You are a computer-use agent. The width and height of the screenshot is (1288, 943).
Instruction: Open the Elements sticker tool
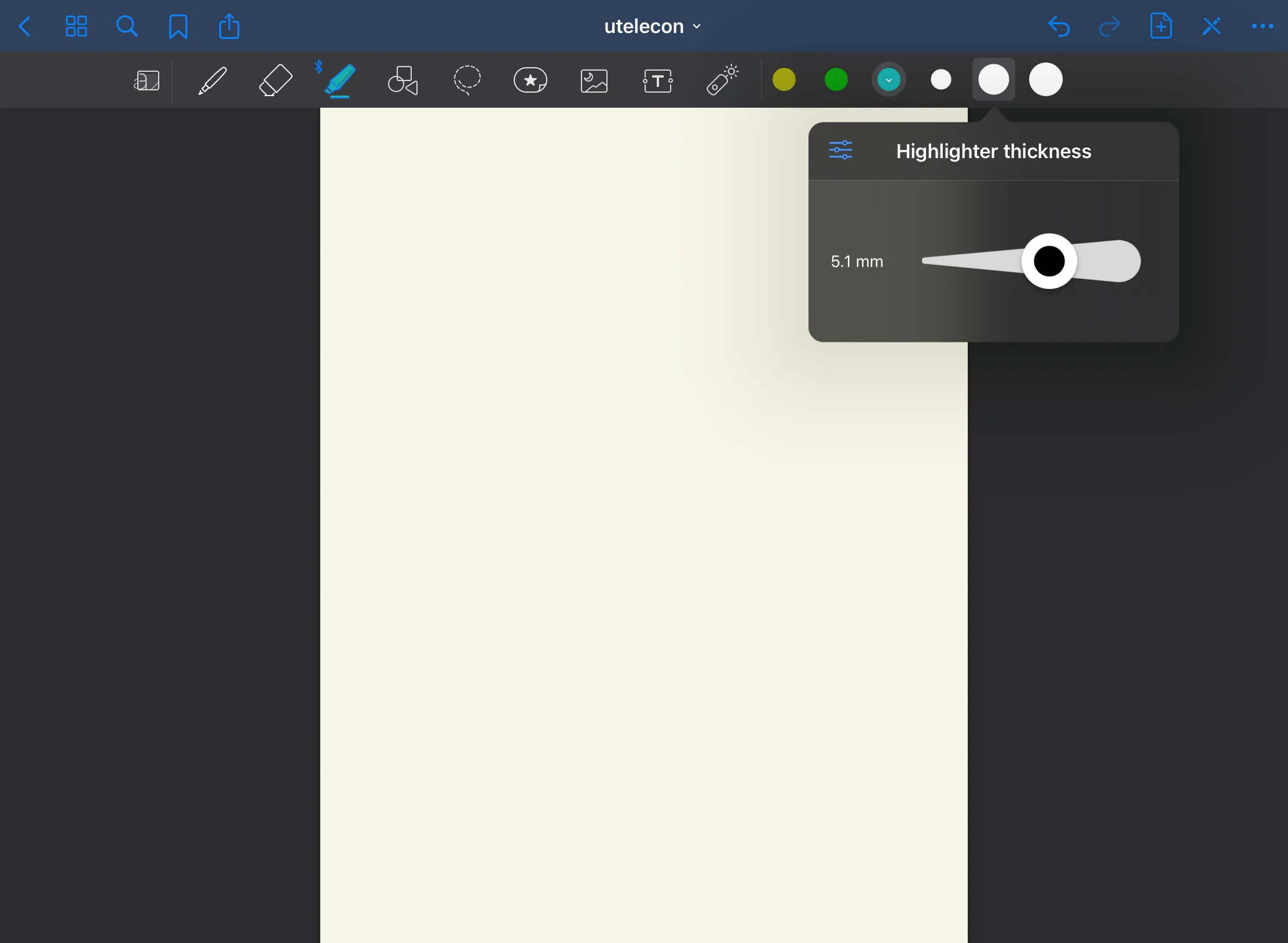[x=530, y=80]
